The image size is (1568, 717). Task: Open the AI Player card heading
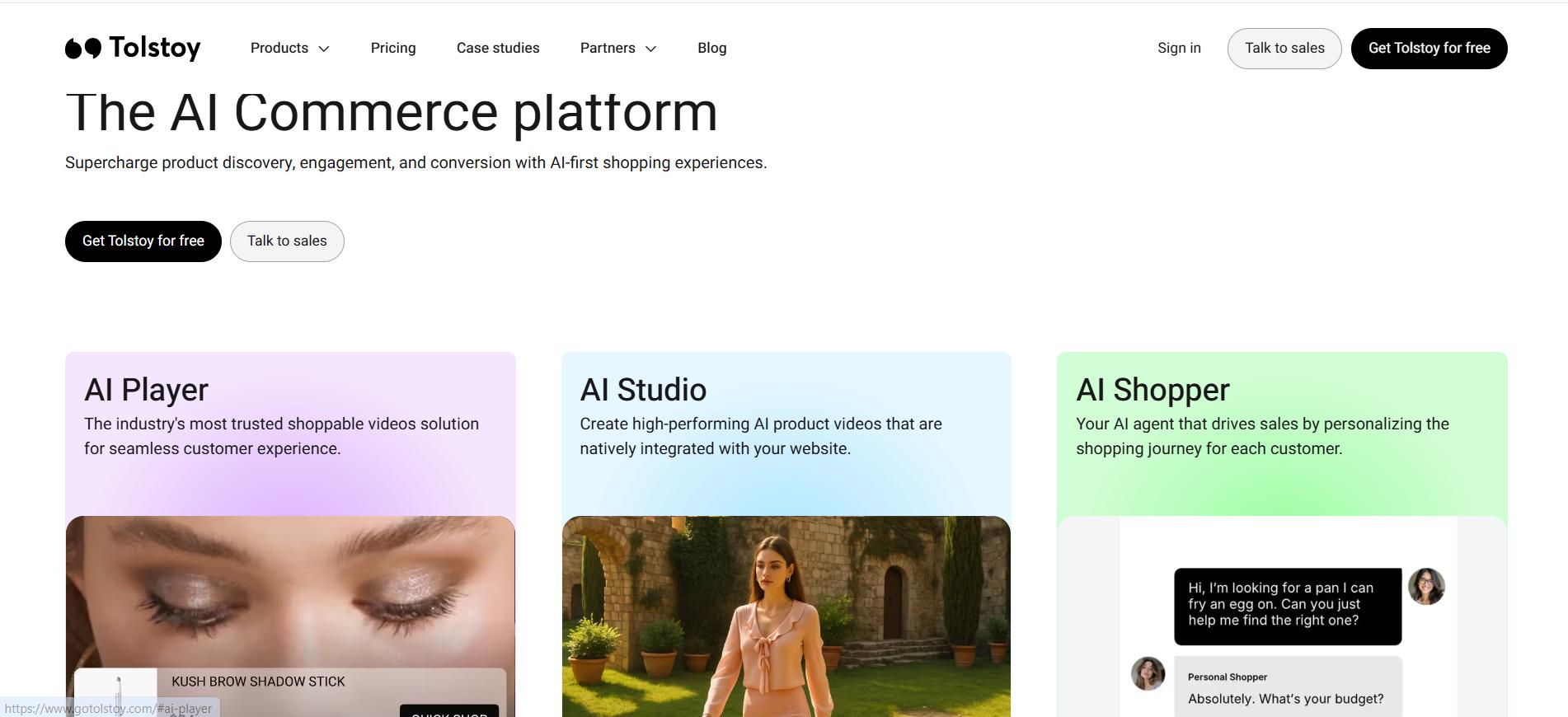146,390
